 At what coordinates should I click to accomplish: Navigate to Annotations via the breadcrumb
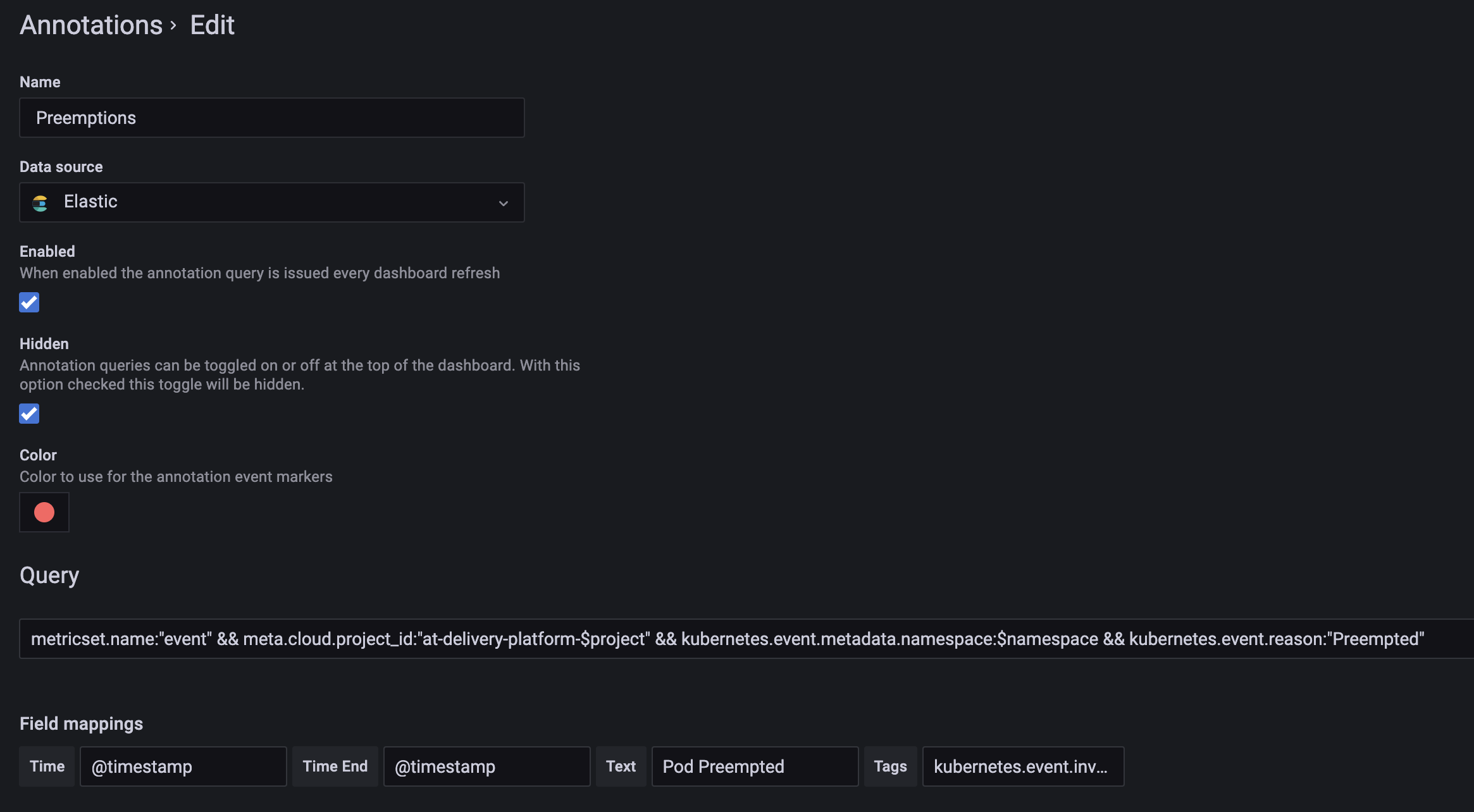tap(91, 25)
